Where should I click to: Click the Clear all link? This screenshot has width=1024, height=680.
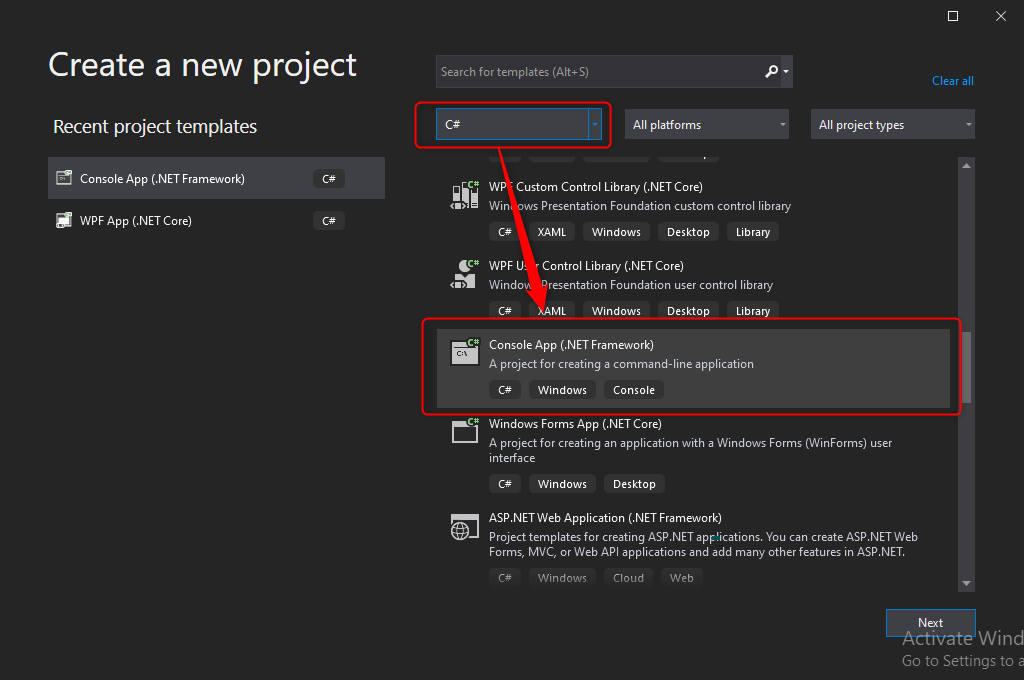point(952,81)
